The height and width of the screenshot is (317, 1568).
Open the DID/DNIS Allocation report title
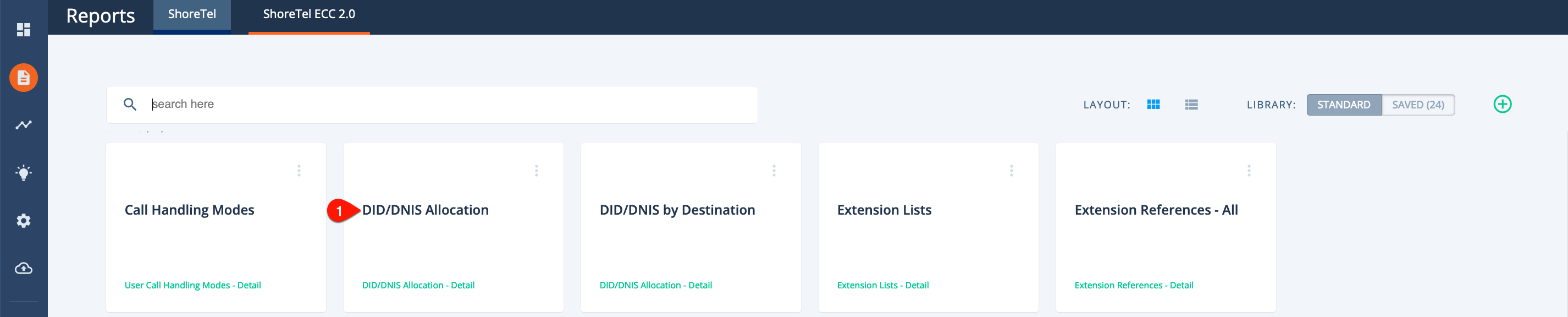pos(425,210)
